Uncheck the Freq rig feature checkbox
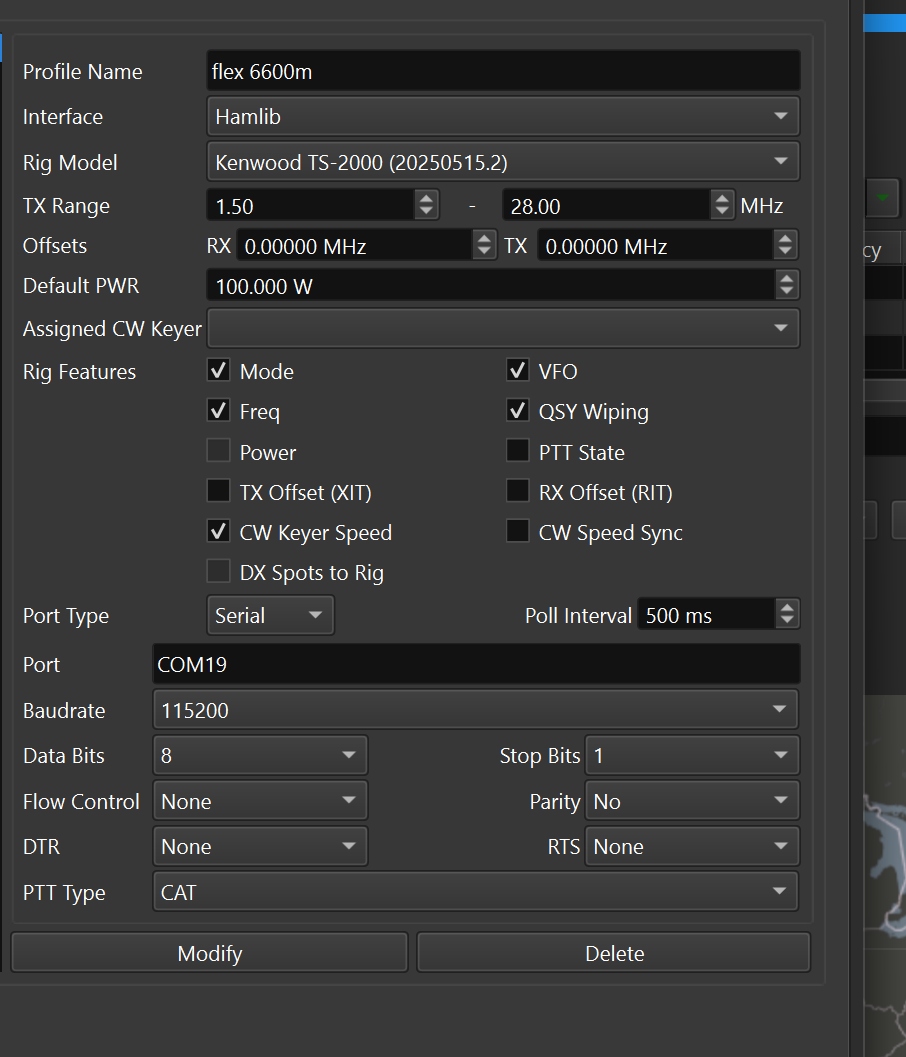The width and height of the screenshot is (906, 1057). 218,410
